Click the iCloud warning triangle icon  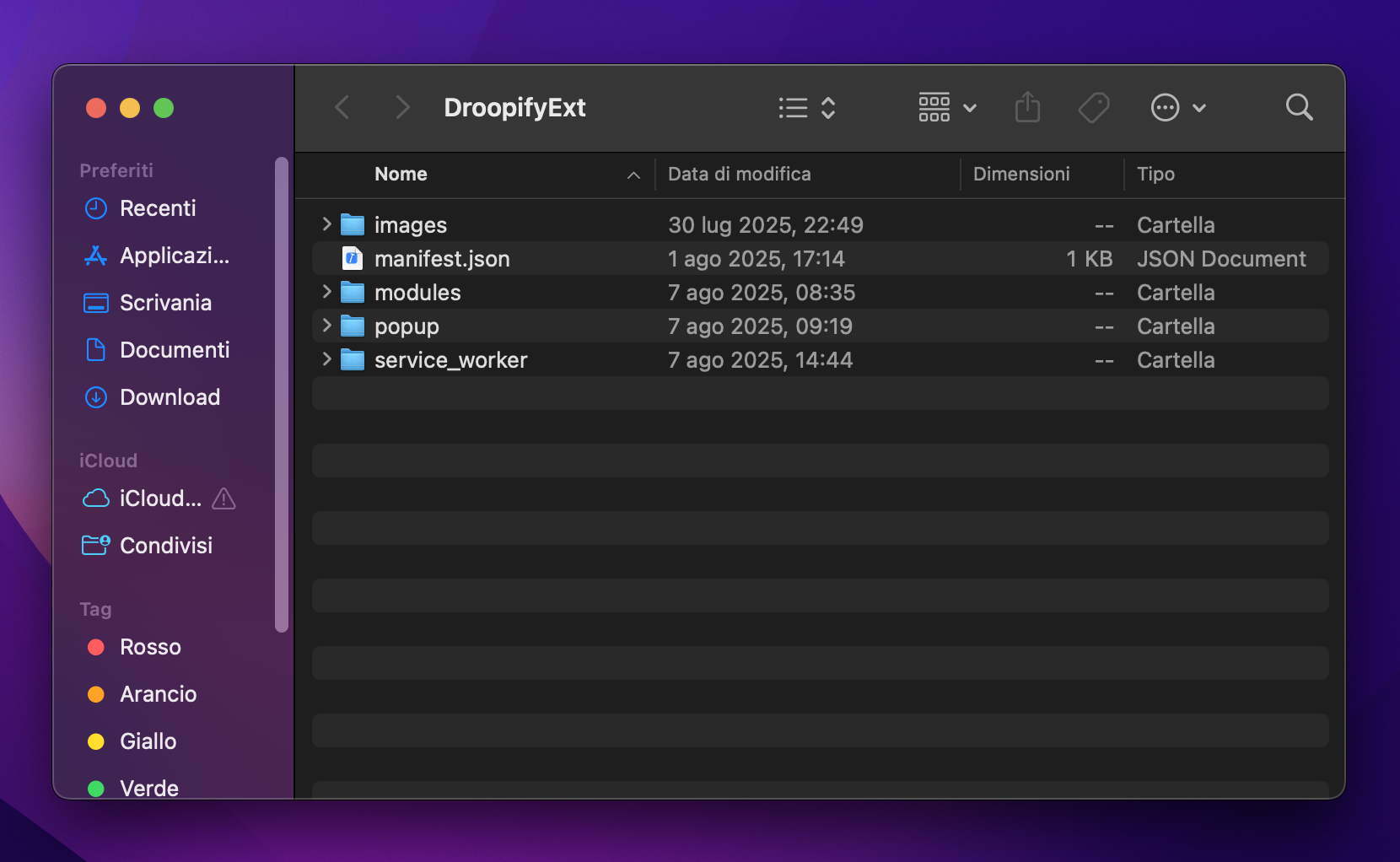[223, 498]
